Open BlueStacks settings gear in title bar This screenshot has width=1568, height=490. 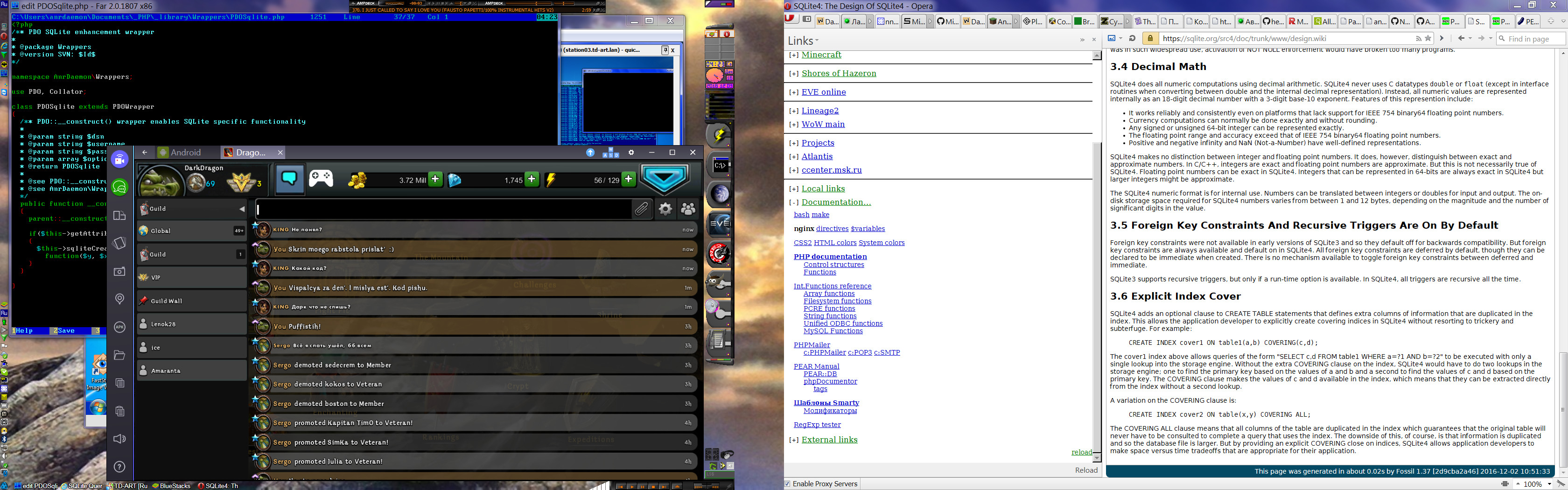click(631, 153)
